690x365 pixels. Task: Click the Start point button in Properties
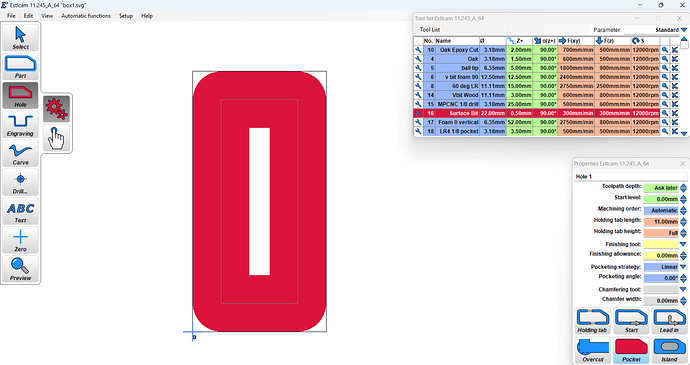pos(631,321)
